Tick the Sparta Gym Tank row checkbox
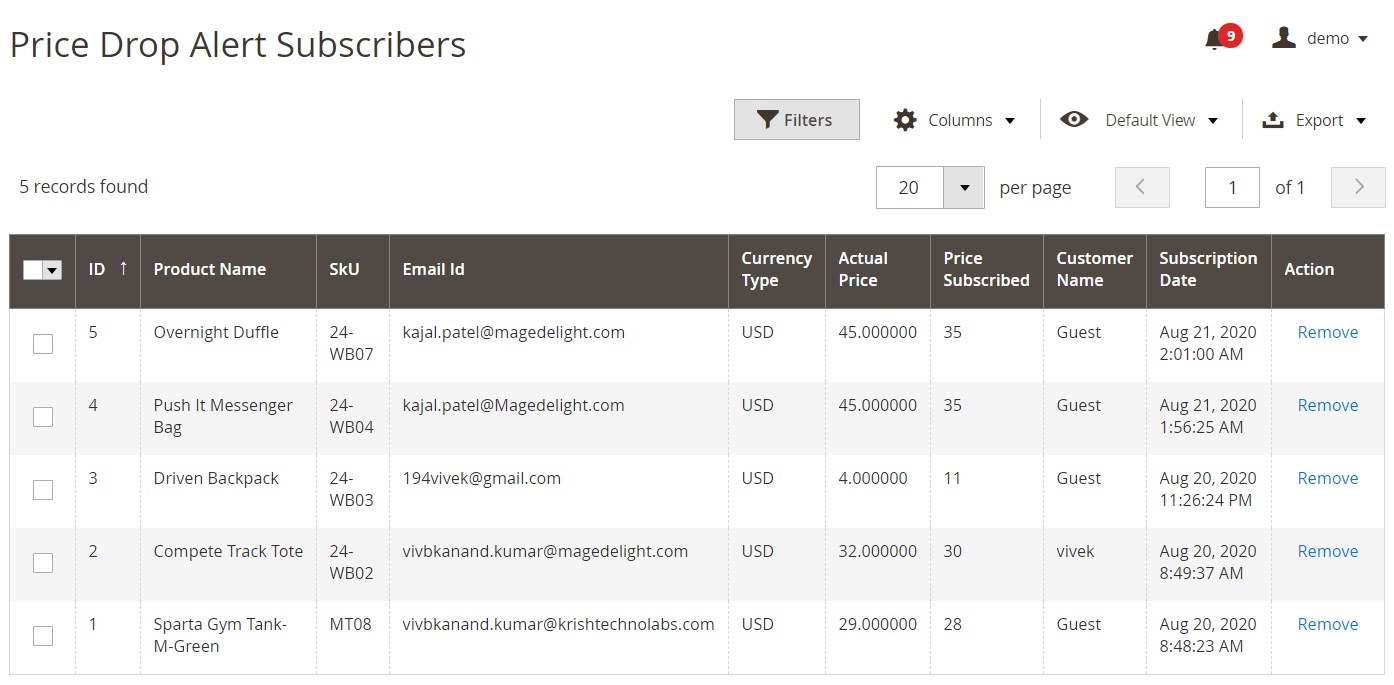The image size is (1394, 685). pos(43,636)
